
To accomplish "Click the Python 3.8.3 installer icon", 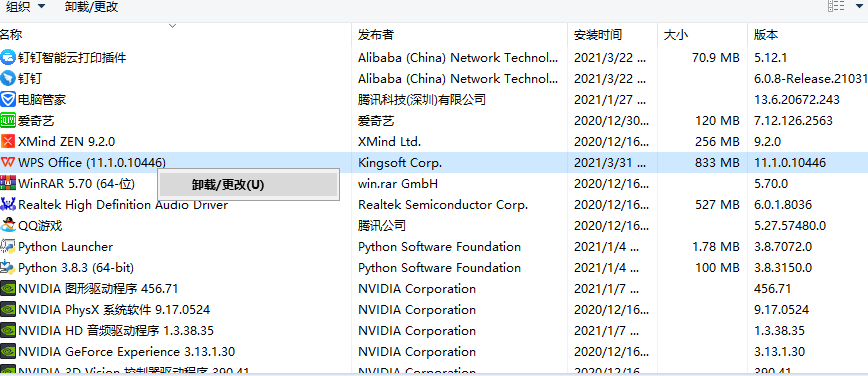I will 8,267.
